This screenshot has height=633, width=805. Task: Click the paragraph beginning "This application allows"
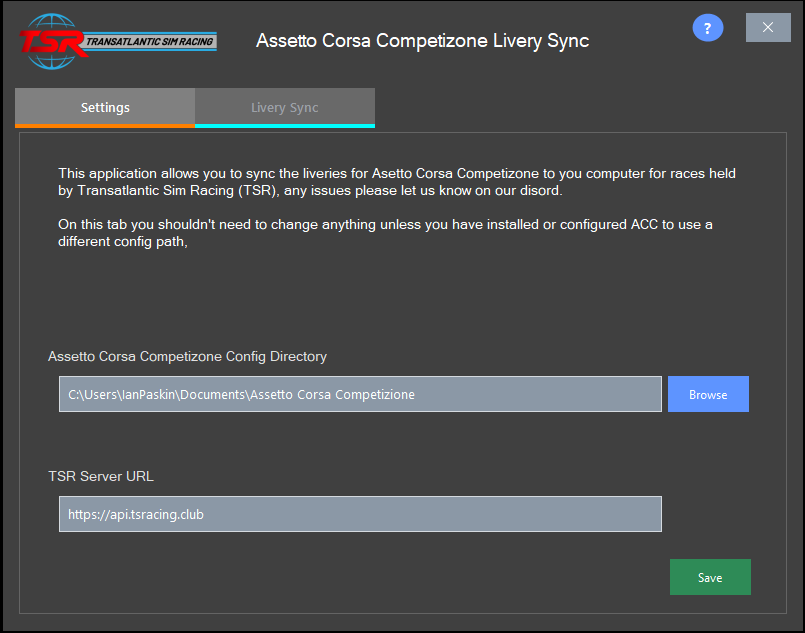pos(397,182)
